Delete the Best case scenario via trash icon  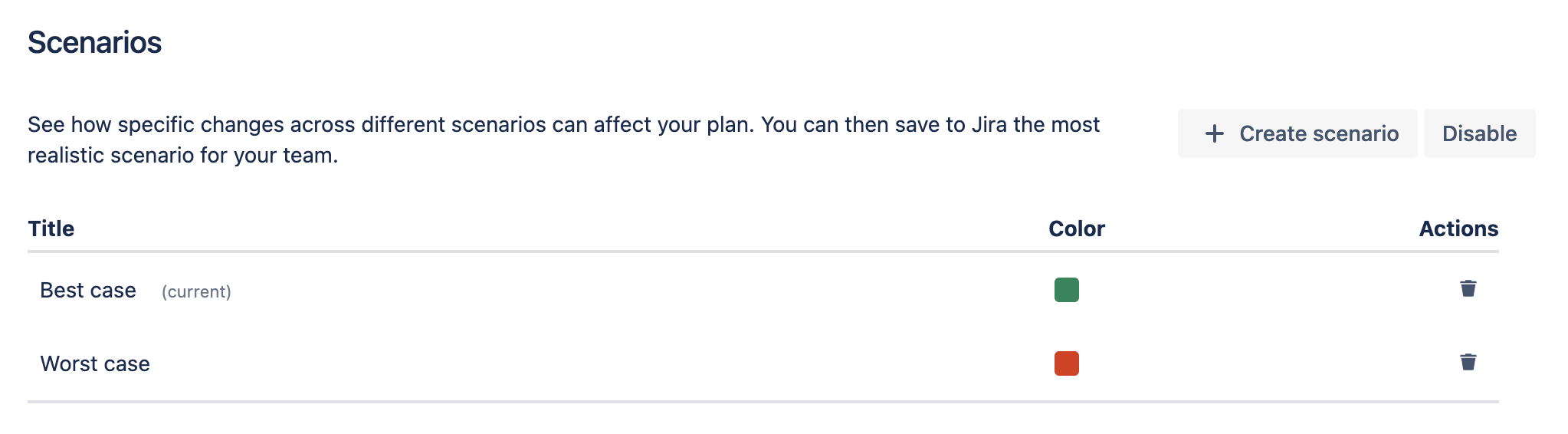click(x=1468, y=288)
